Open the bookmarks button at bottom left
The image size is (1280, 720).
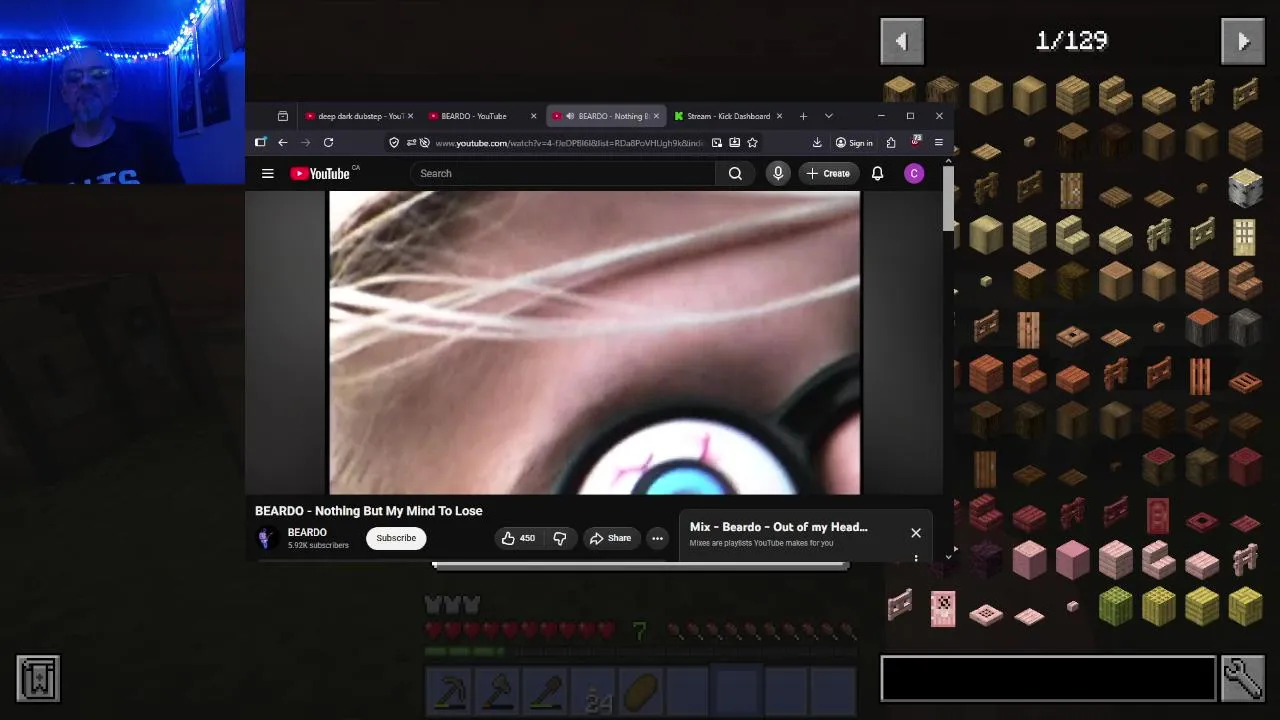point(38,678)
